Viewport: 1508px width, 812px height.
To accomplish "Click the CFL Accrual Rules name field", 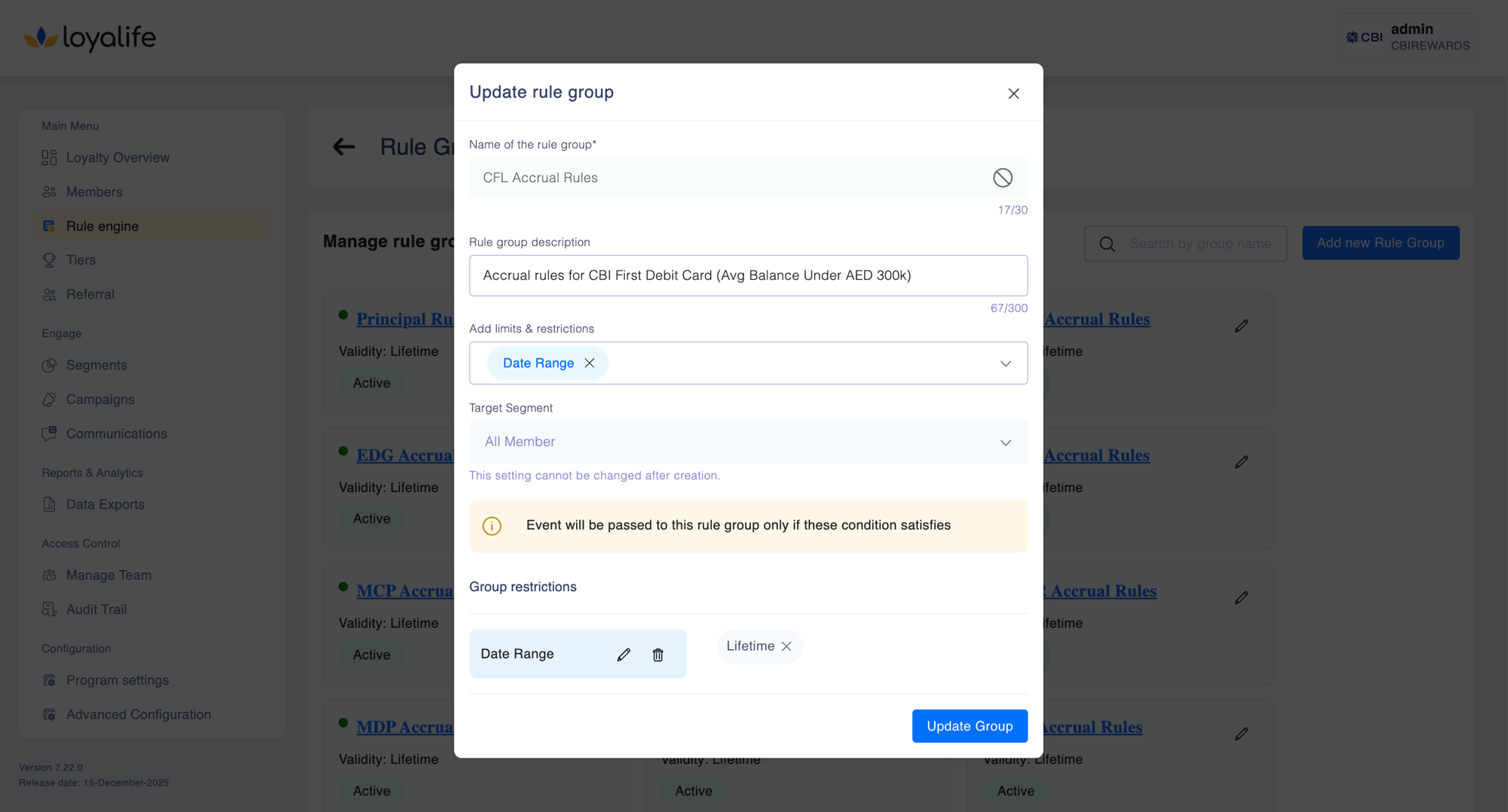I will (748, 177).
